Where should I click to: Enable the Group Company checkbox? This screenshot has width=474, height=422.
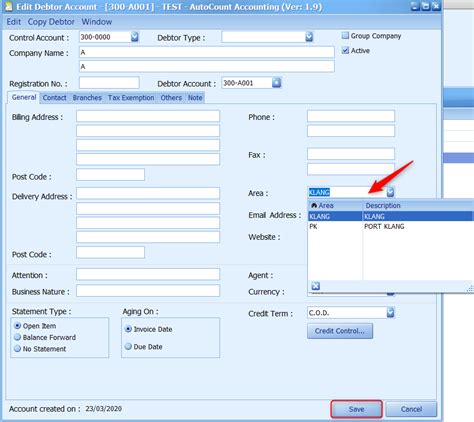pos(345,35)
